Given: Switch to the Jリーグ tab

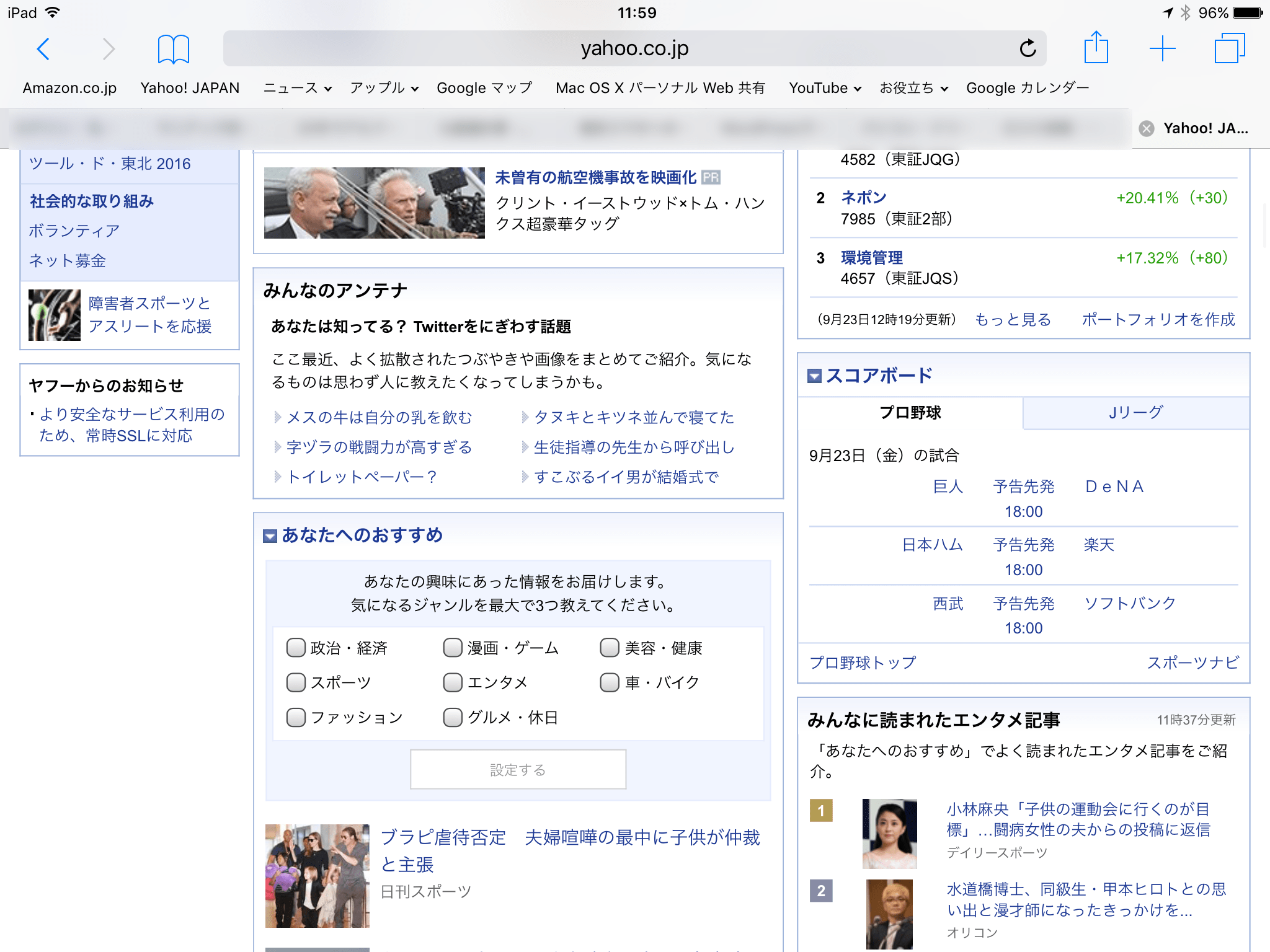Looking at the screenshot, I should pos(1135,413).
